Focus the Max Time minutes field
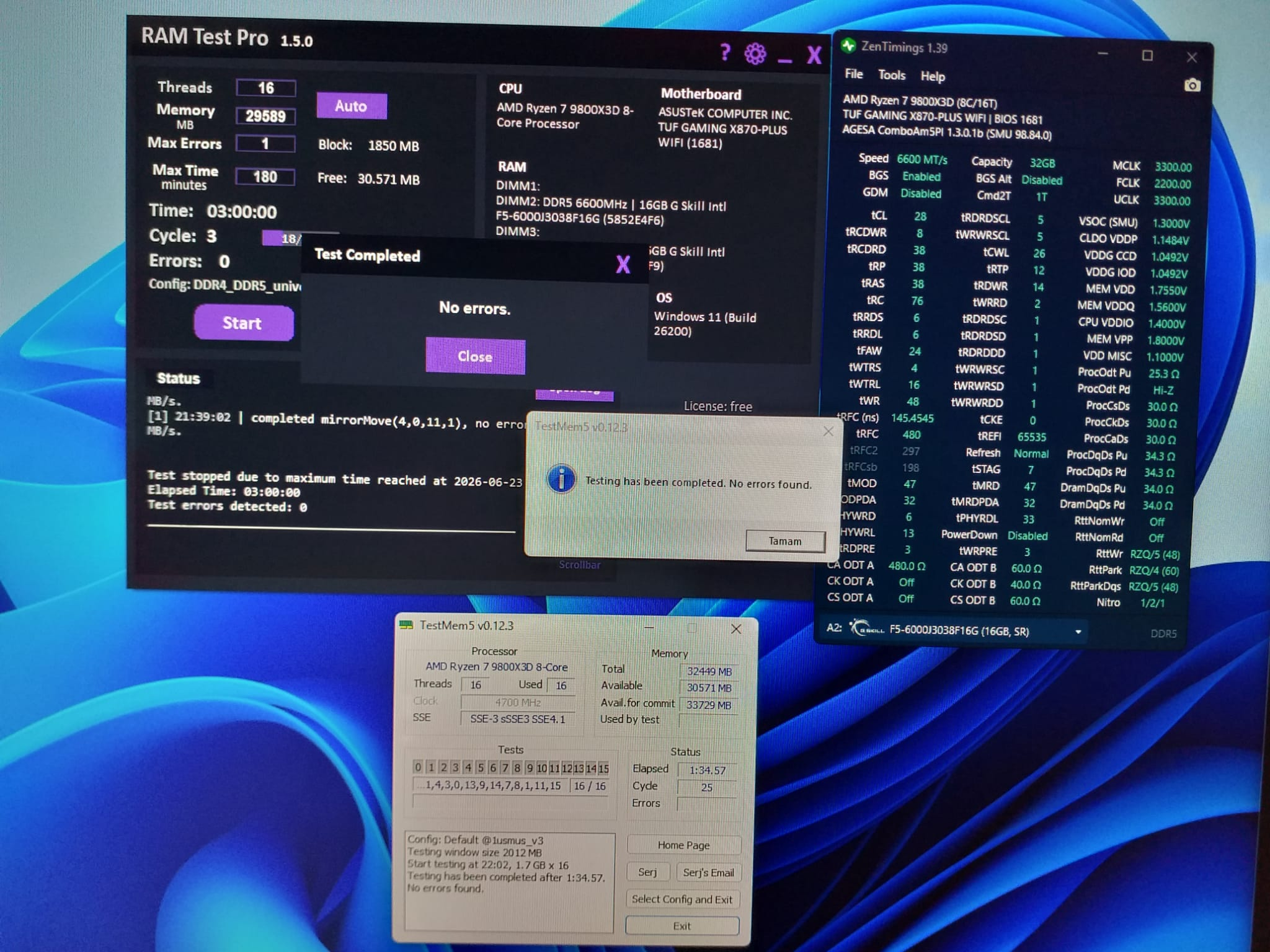1270x952 pixels. 265,177
